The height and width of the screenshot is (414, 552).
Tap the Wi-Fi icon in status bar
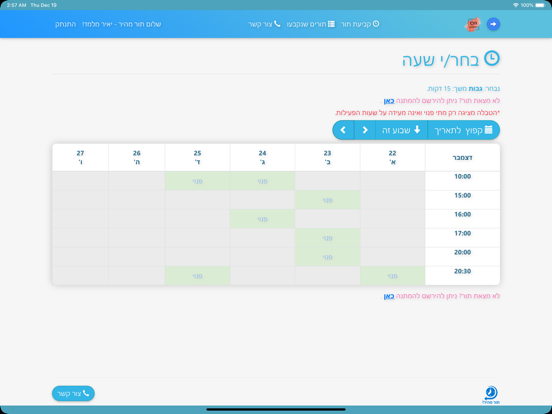coord(516,5)
